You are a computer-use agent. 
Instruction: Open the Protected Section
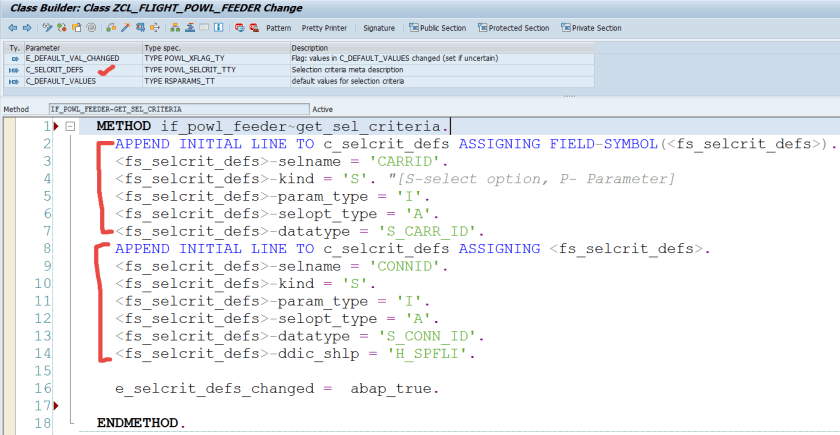coord(514,28)
